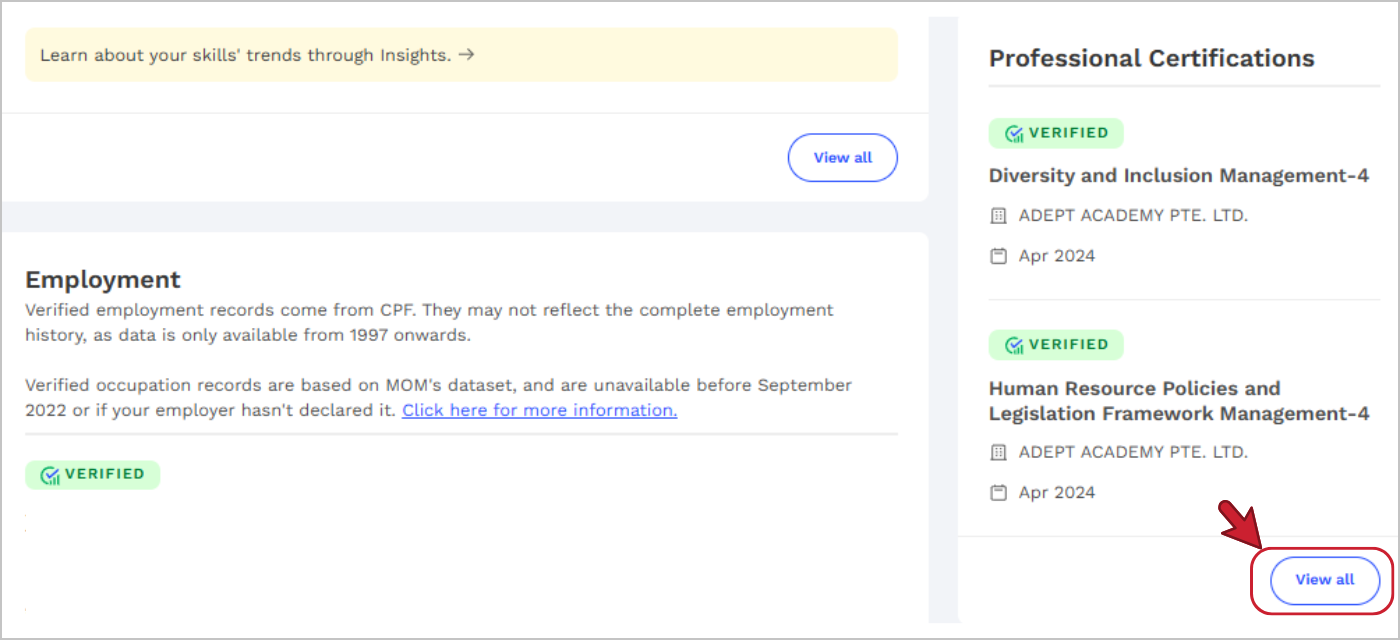Open the skills' trends Insights banner text
The width and height of the screenshot is (1400, 640).
(x=245, y=55)
